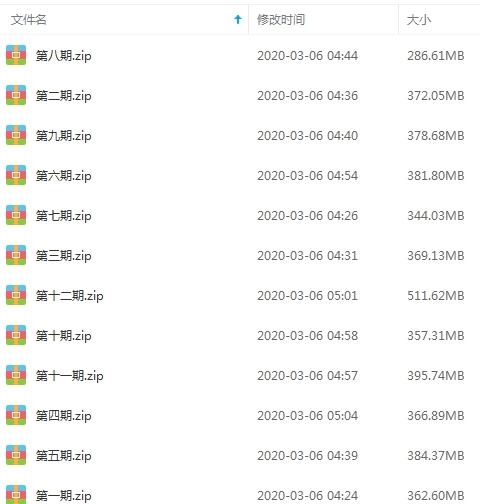Sort files by 修改时间 column header

[281, 20]
